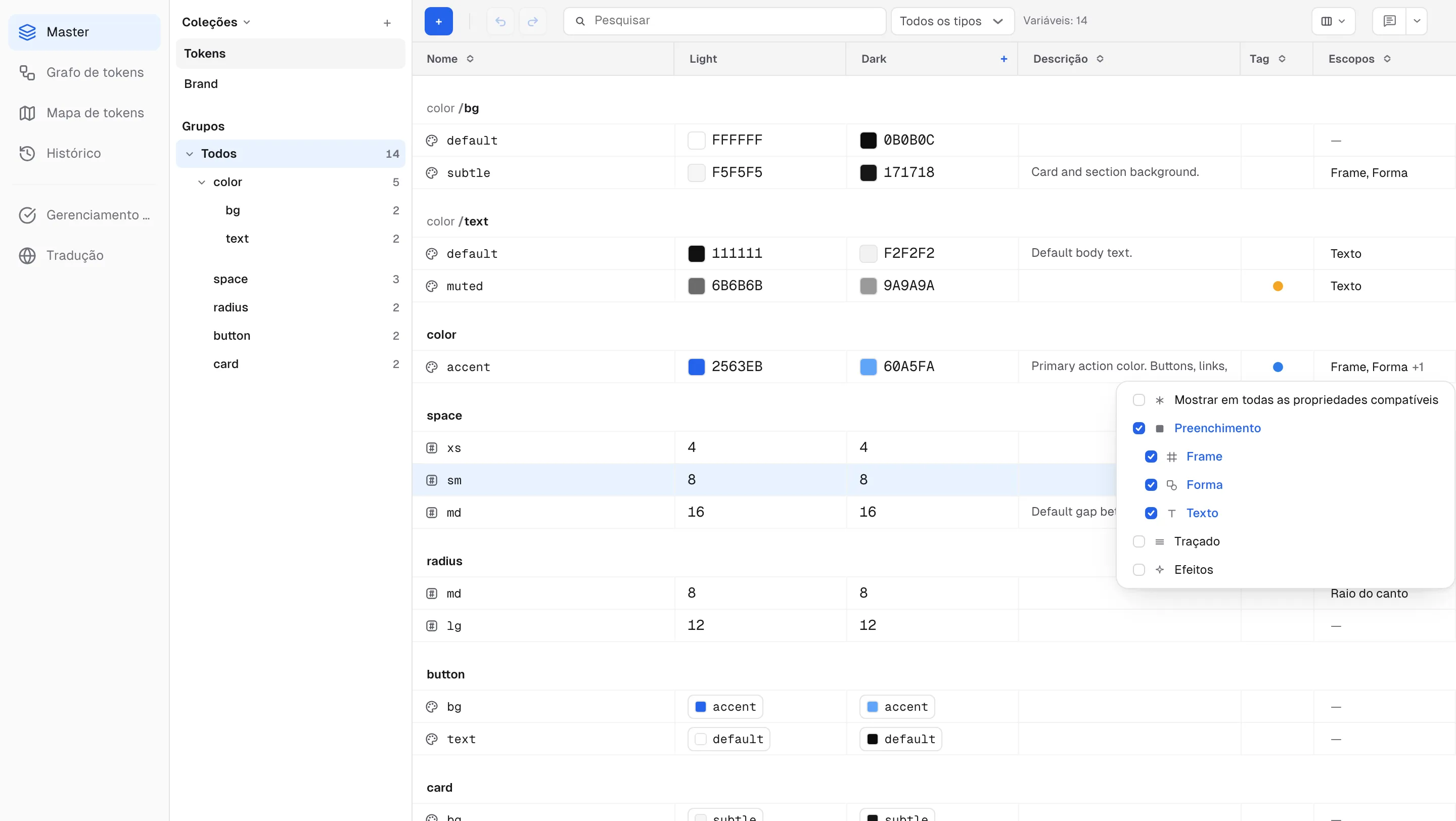Click the blue add variable plus button

[x=439, y=21]
